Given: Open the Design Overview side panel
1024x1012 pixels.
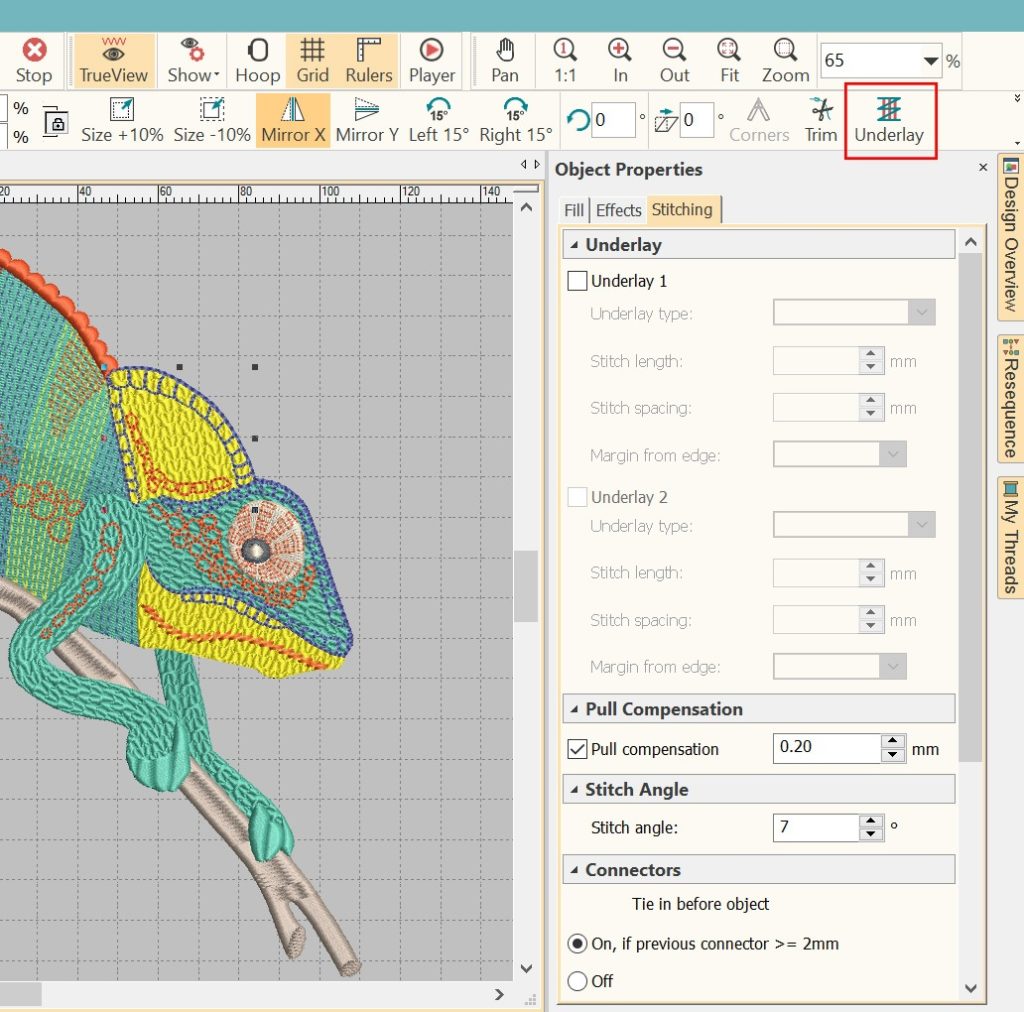Looking at the screenshot, I should pos(1010,236).
